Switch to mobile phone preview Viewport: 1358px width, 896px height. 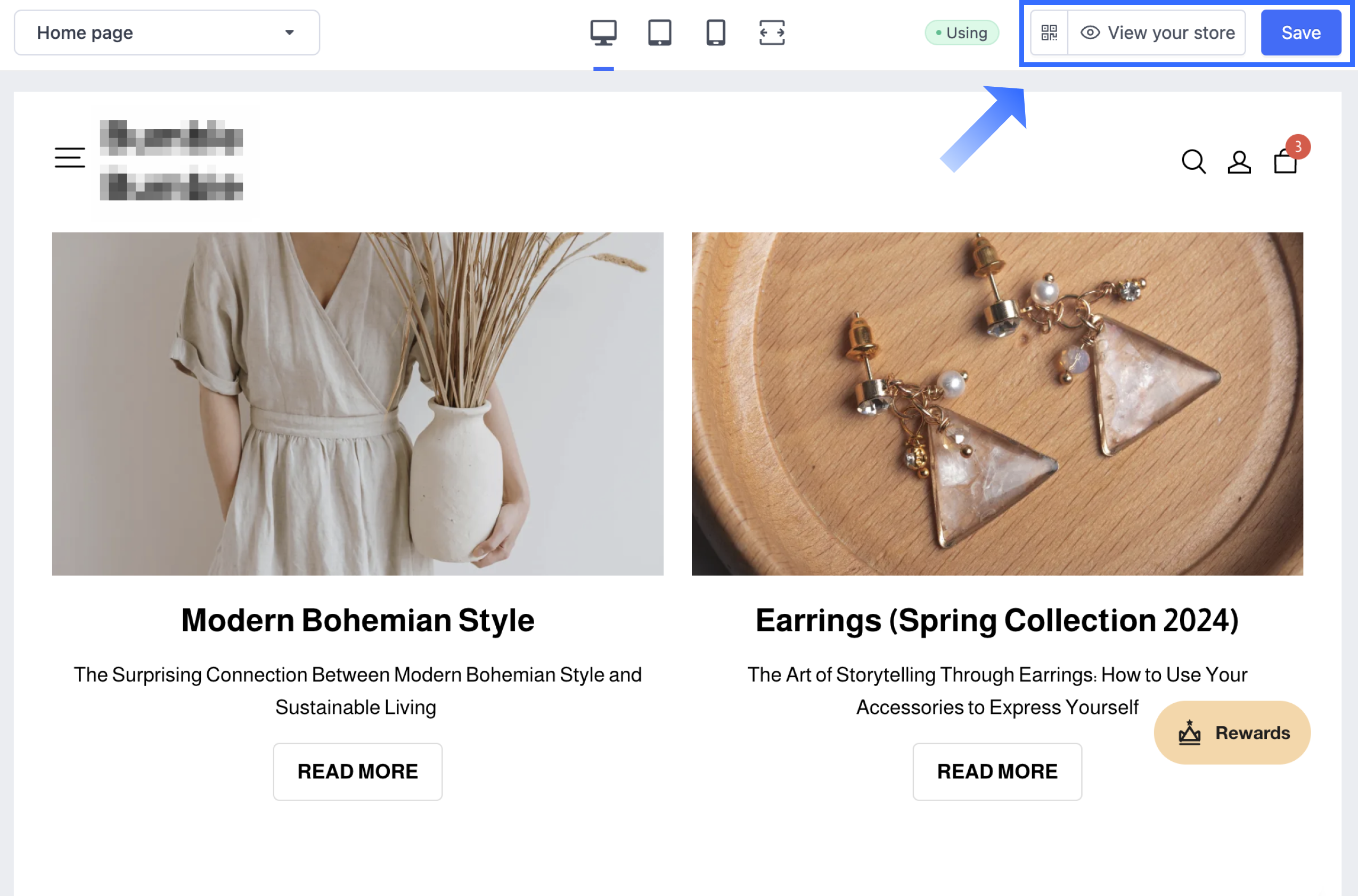[716, 32]
